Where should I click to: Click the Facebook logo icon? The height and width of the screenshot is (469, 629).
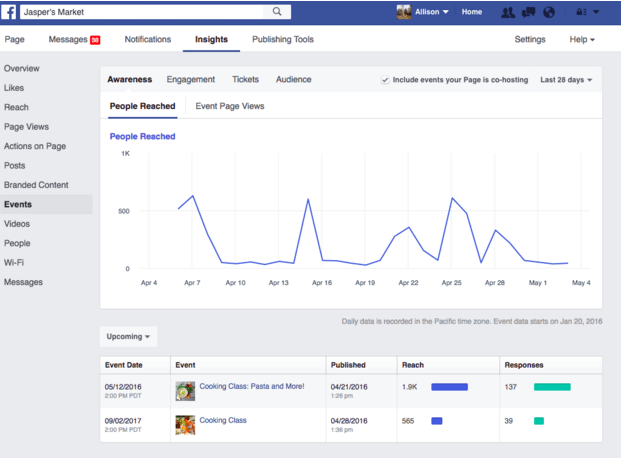tap(8, 12)
